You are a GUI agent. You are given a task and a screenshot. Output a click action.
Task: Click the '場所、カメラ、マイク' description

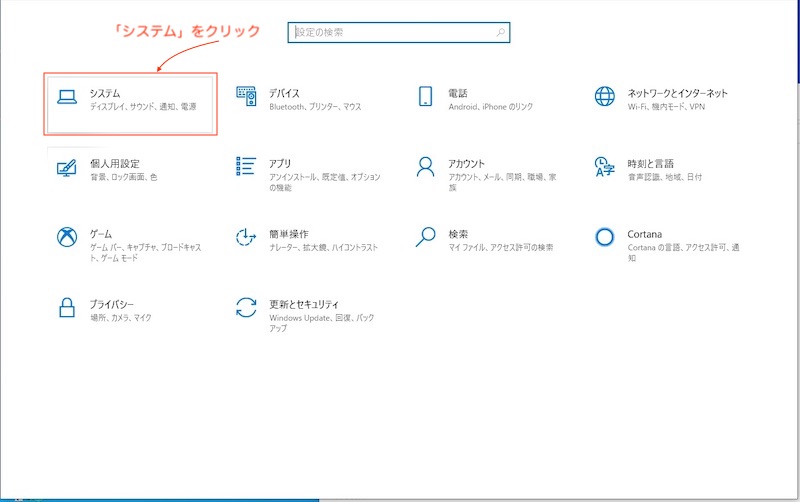[121, 318]
